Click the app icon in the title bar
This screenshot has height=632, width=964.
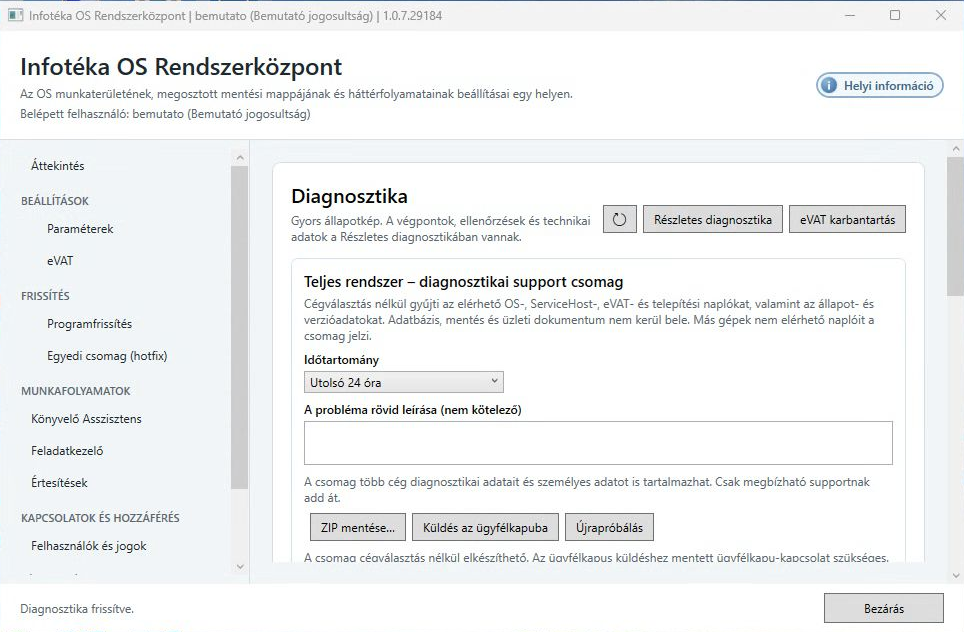coord(15,15)
